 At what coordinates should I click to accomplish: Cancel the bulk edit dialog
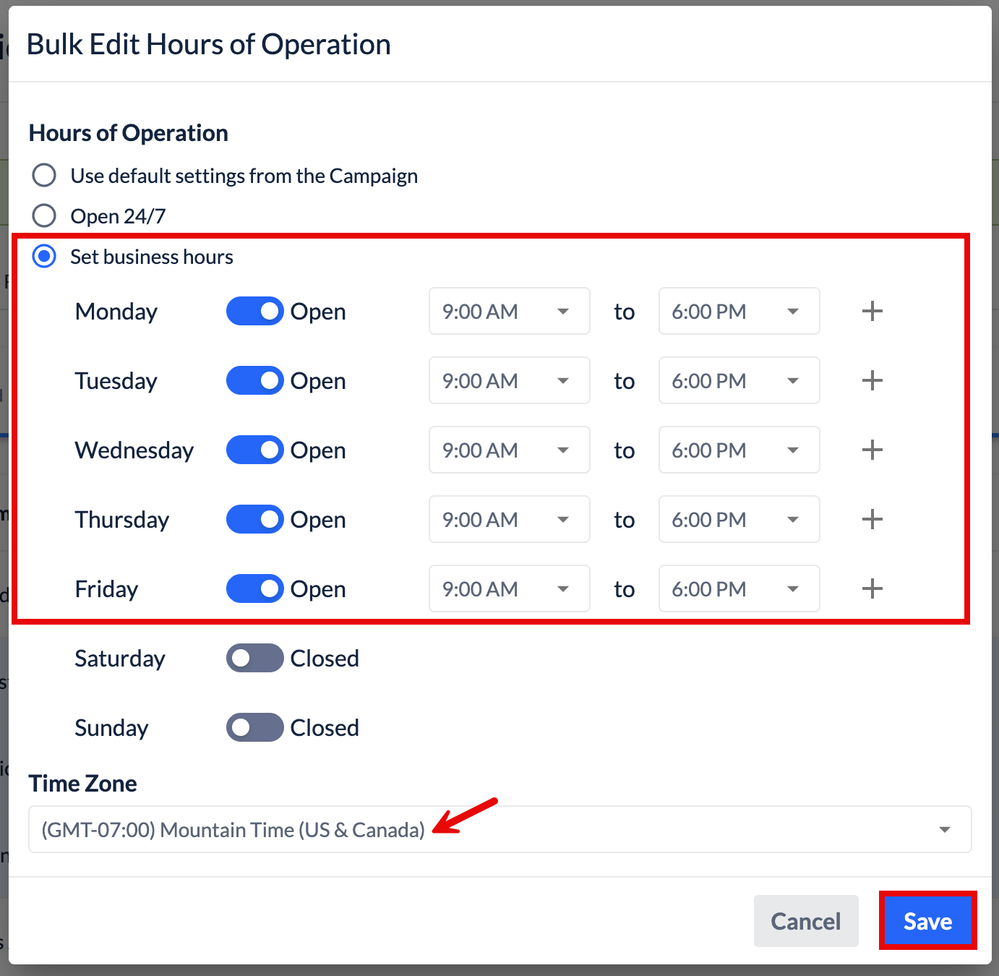click(x=805, y=921)
